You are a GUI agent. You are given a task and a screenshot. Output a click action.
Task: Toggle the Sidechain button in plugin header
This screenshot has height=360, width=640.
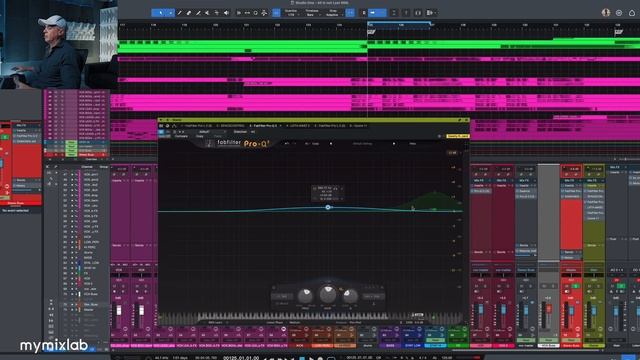tap(240, 132)
